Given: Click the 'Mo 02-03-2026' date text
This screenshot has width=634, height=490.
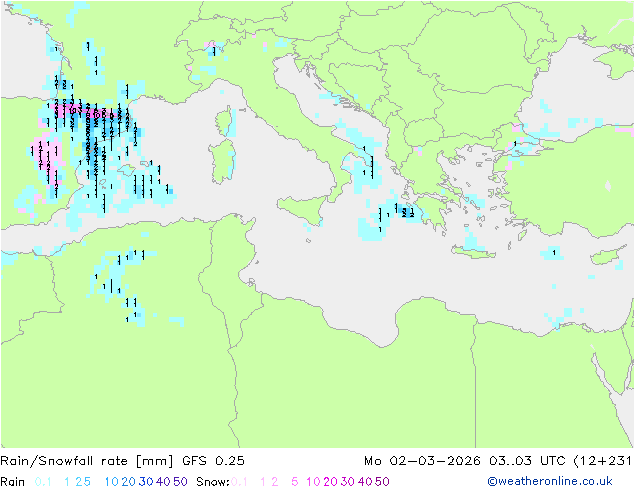Looking at the screenshot, I should [x=422, y=461].
